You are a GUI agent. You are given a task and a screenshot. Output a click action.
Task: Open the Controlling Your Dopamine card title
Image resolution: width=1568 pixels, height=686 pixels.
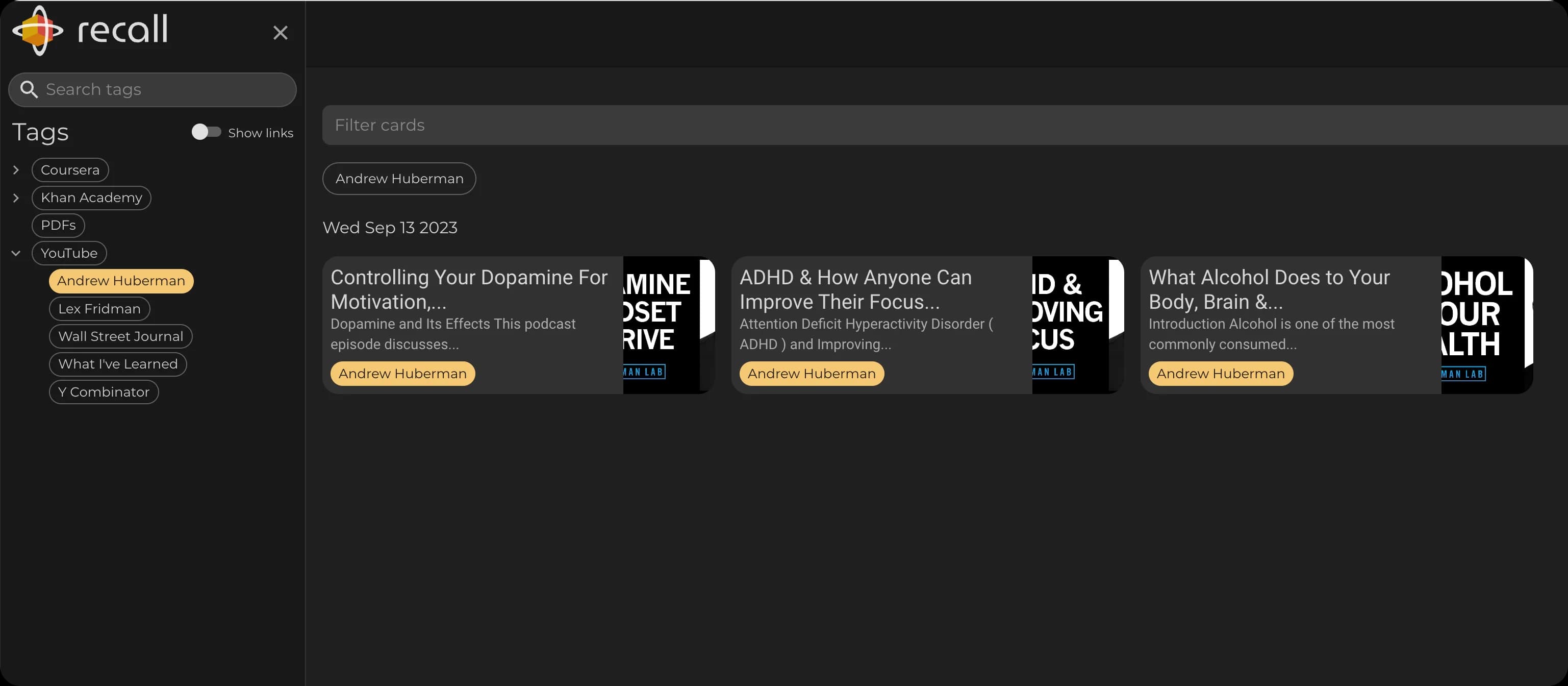pyautogui.click(x=469, y=289)
